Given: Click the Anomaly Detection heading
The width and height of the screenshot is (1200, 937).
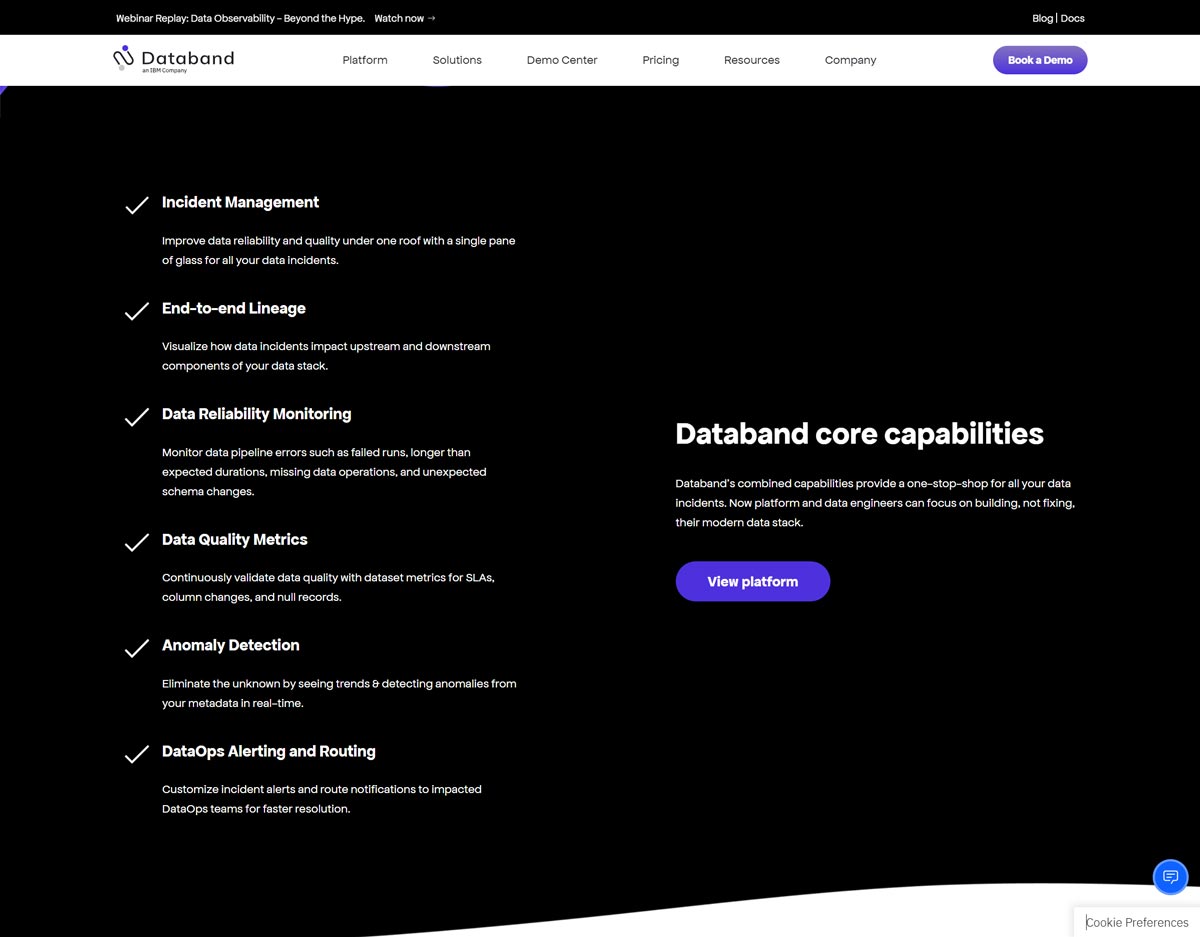Looking at the screenshot, I should point(231,645).
